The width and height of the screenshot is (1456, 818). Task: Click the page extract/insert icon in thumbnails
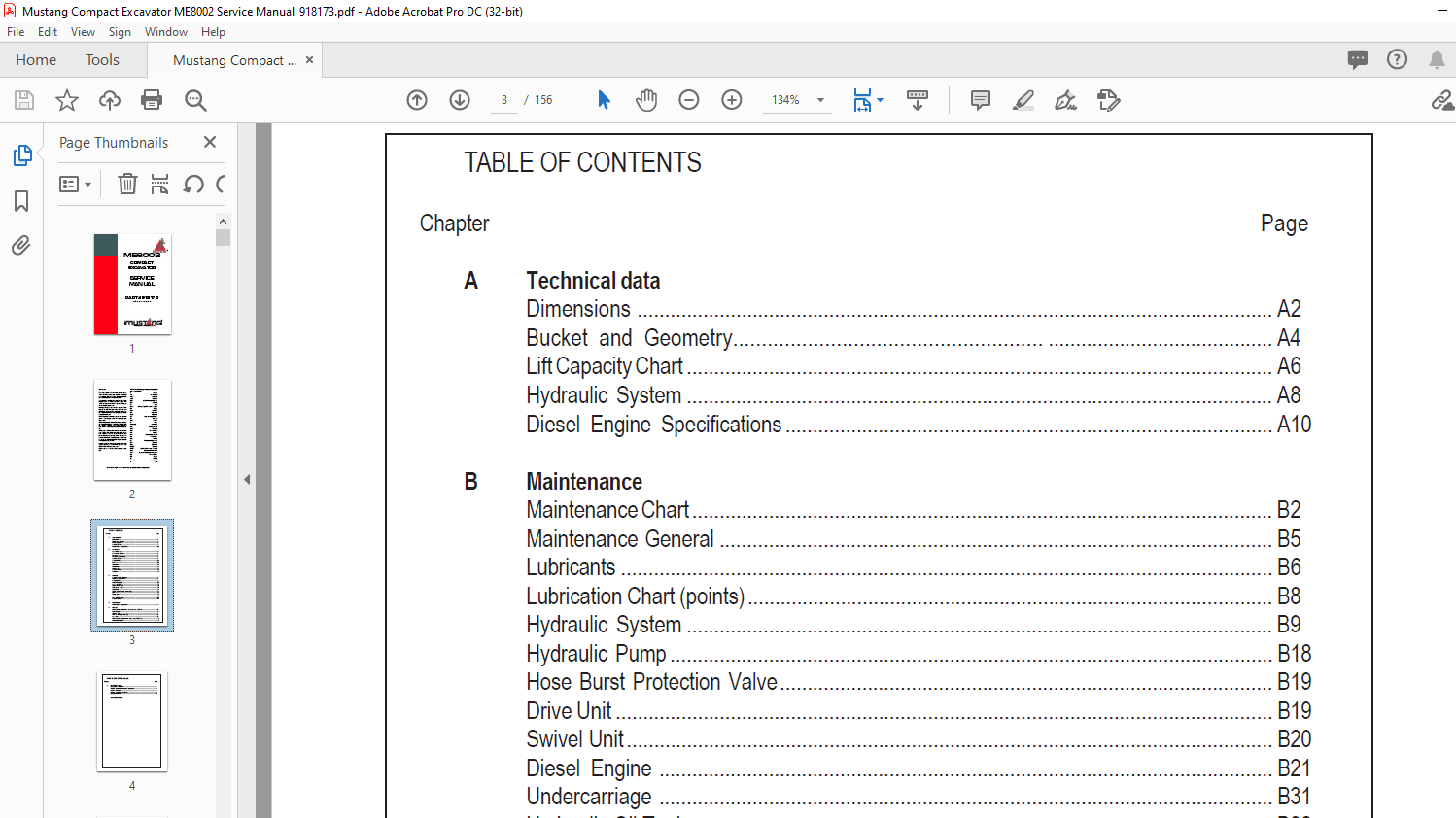tap(160, 184)
